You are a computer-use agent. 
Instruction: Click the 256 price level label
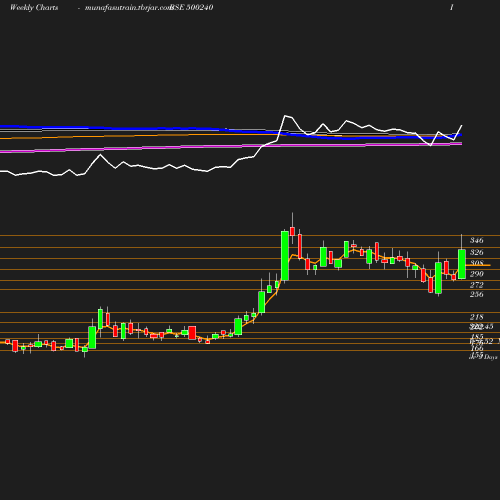tap(477, 294)
